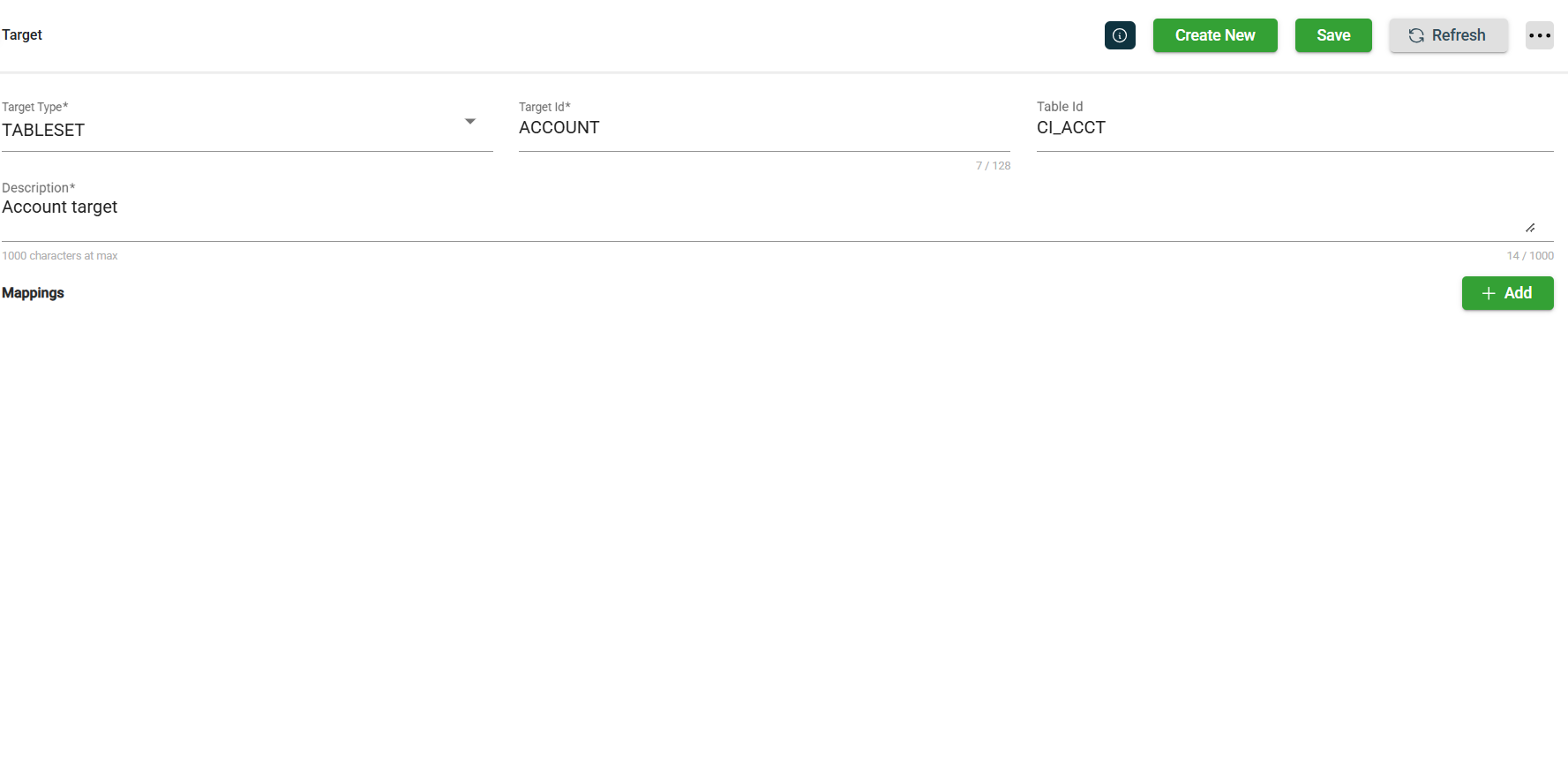
Task: Save the target with Save button
Action: point(1332,35)
